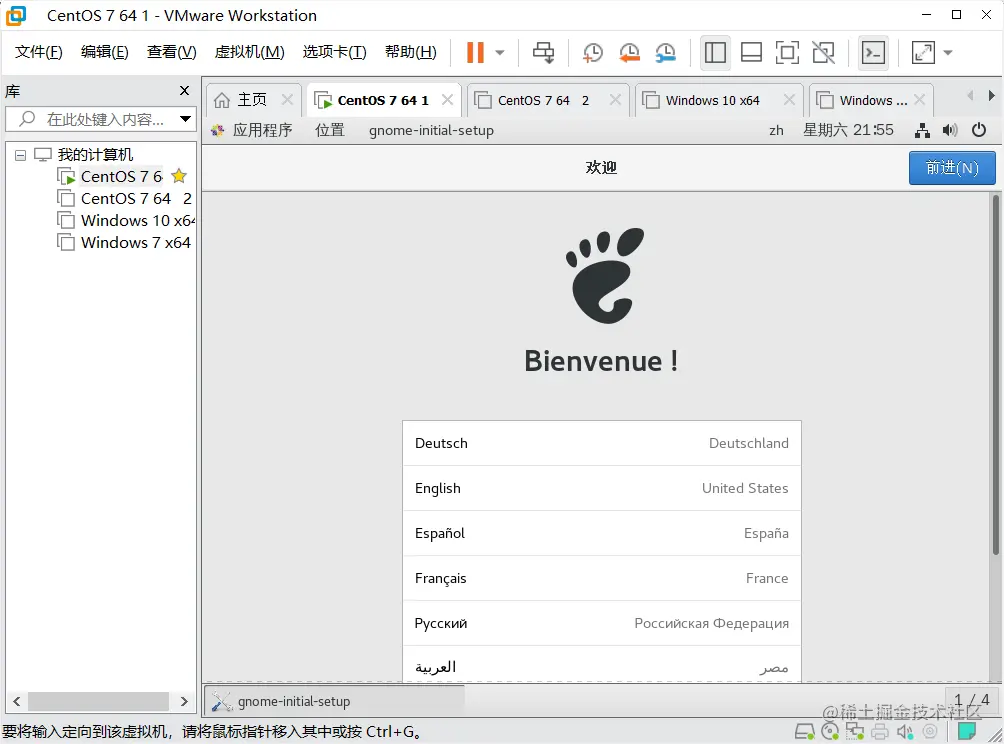1004x744 pixels.
Task: Select Français language row
Action: pos(602,578)
